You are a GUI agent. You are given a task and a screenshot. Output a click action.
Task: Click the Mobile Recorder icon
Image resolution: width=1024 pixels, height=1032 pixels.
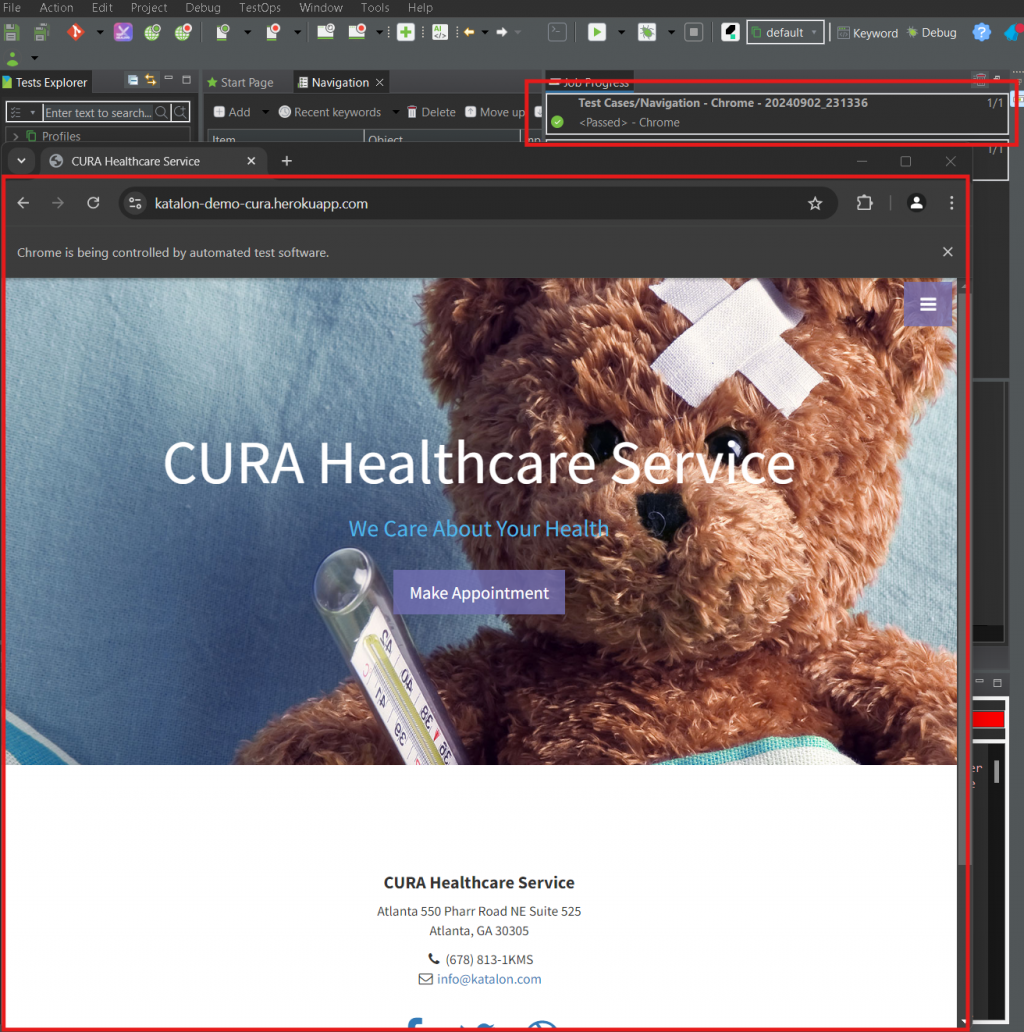click(273, 32)
